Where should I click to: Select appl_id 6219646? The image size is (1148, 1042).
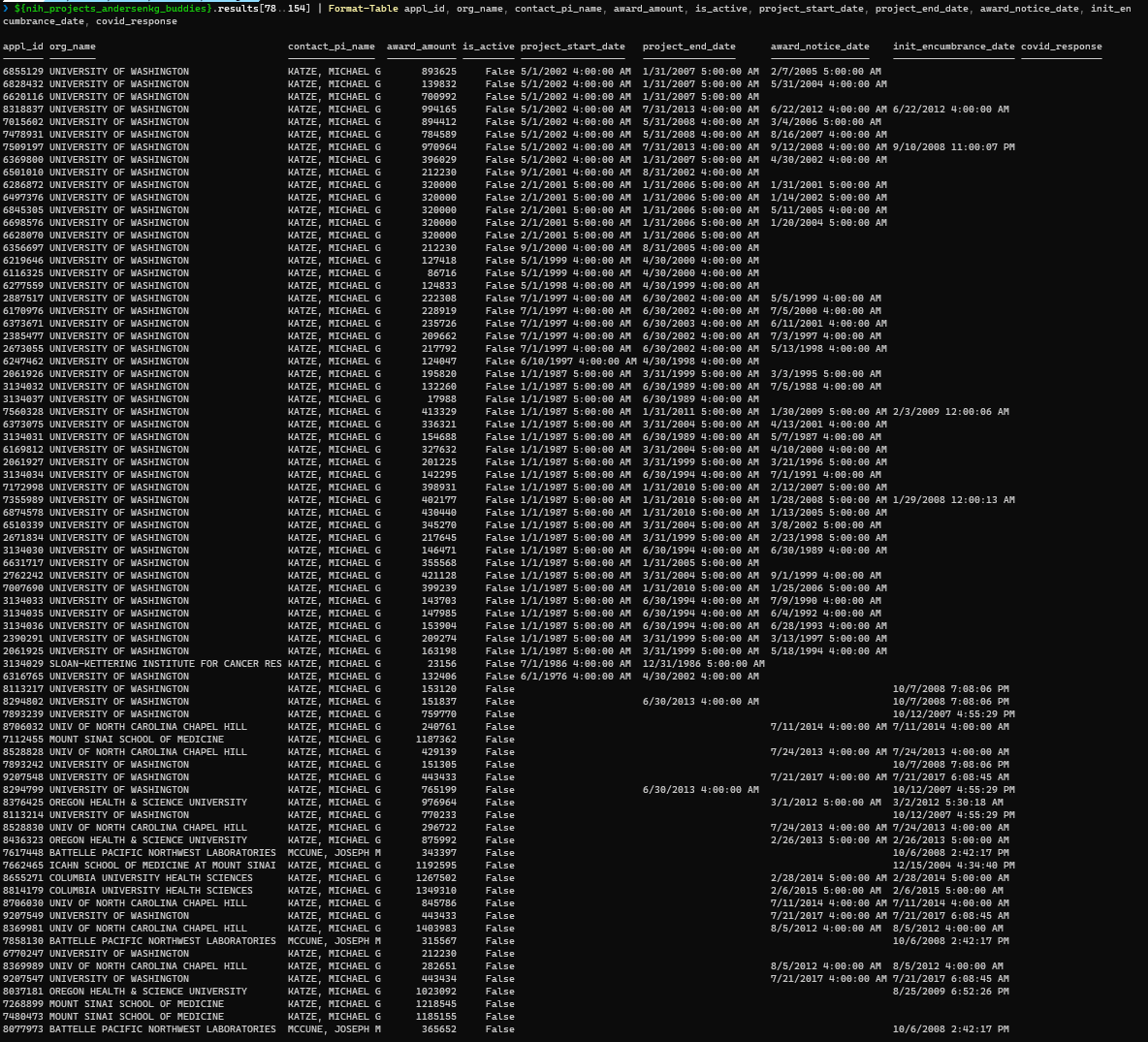[22, 261]
